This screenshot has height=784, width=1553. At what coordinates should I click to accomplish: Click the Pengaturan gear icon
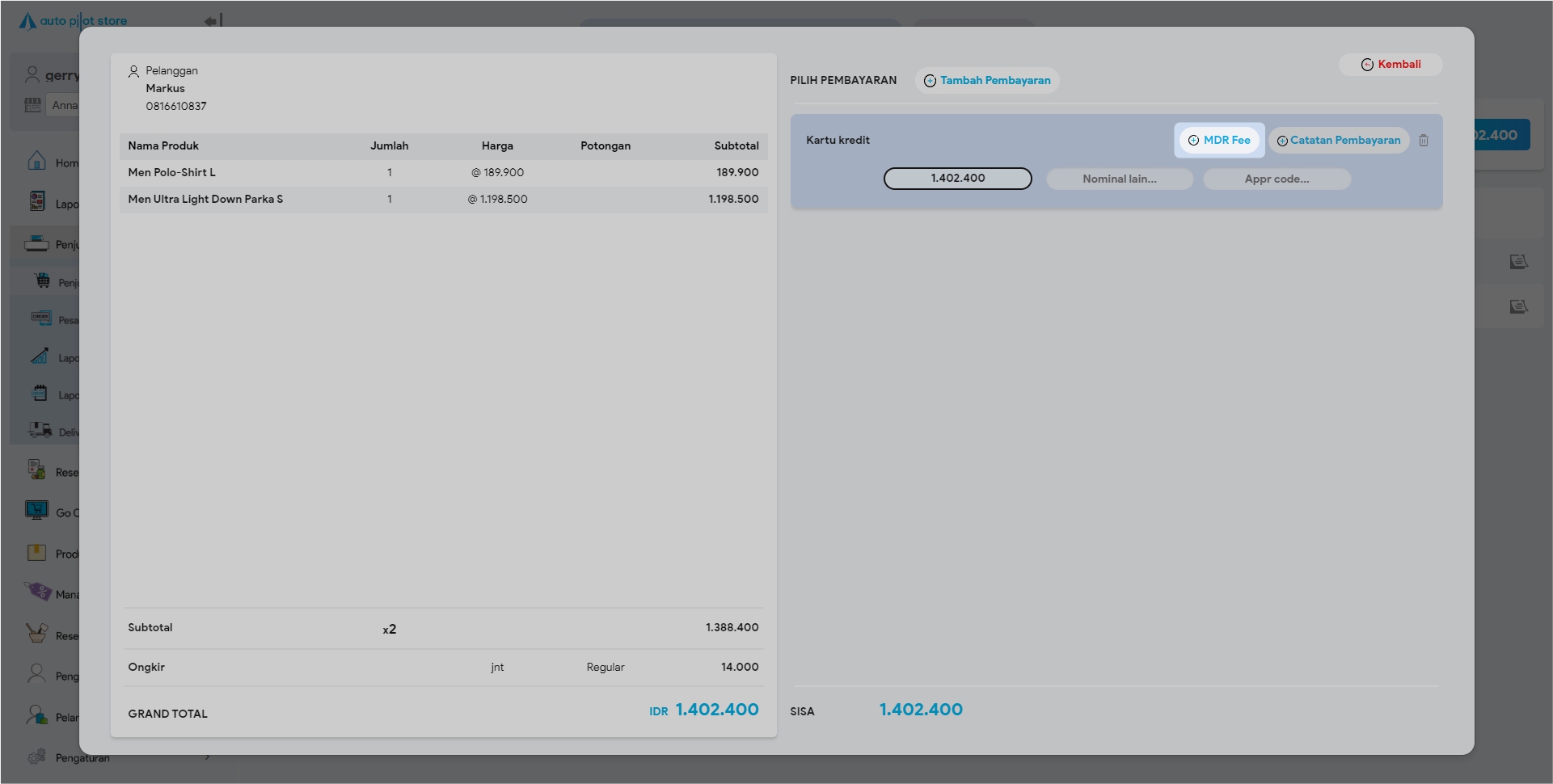36,757
